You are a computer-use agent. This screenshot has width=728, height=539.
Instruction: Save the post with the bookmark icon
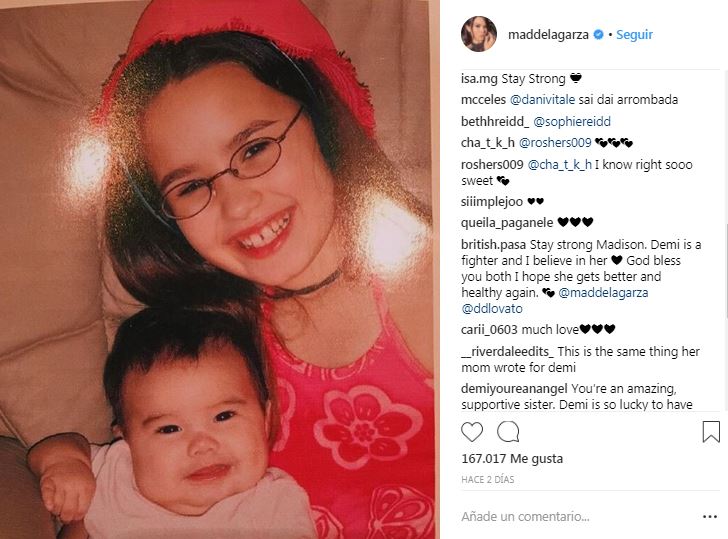[x=711, y=432]
